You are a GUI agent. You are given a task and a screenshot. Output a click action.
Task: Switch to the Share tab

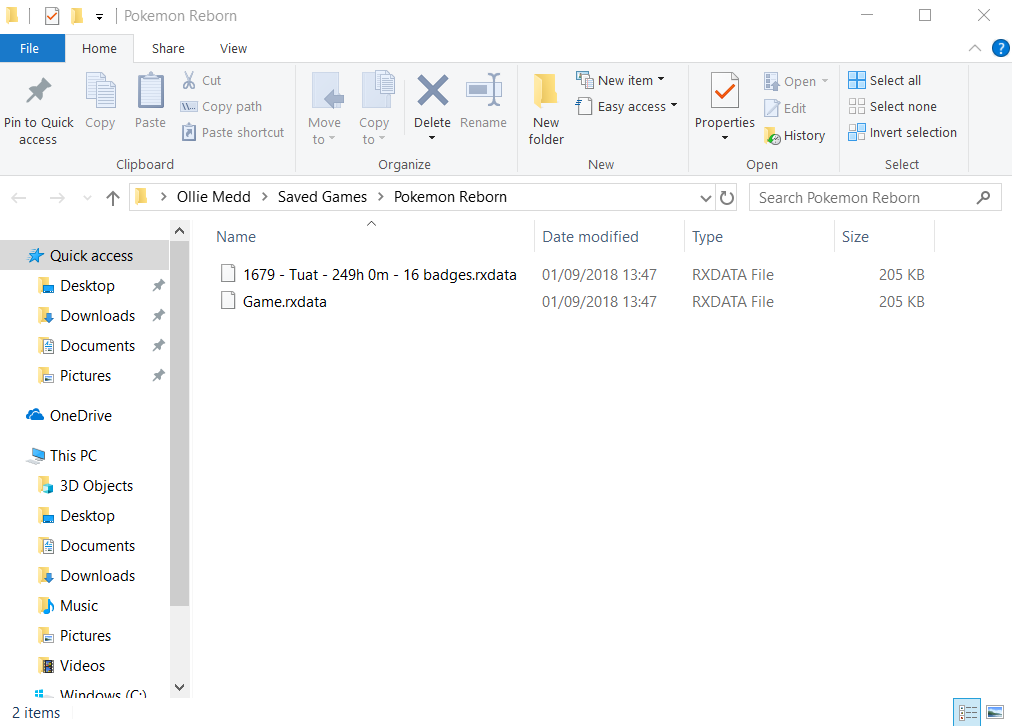tap(168, 48)
